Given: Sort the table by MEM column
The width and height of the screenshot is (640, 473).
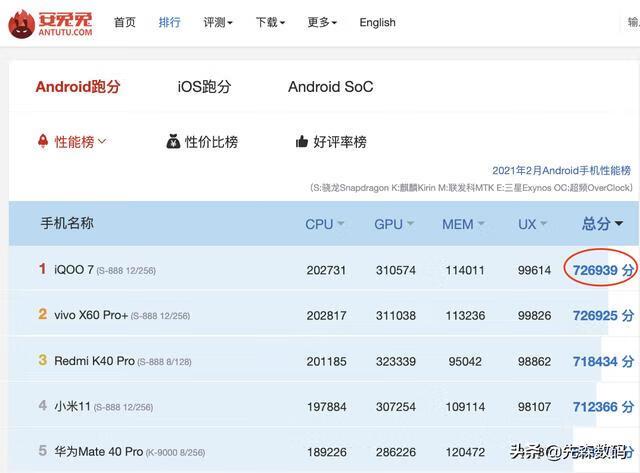Looking at the screenshot, I should click(463, 224).
